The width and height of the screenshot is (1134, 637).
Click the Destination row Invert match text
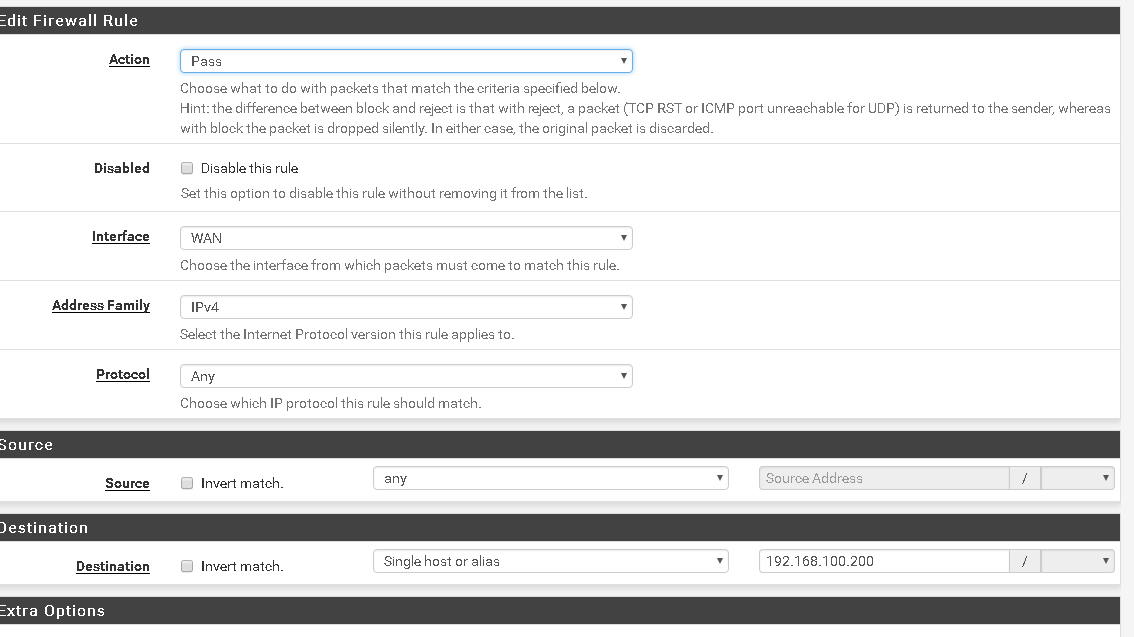click(242, 566)
